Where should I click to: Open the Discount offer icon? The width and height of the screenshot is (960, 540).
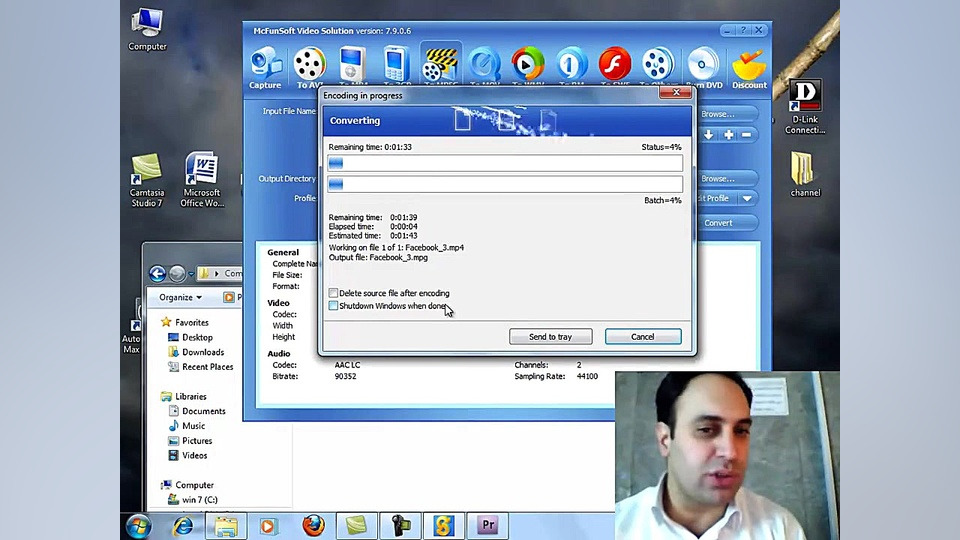pos(749,69)
